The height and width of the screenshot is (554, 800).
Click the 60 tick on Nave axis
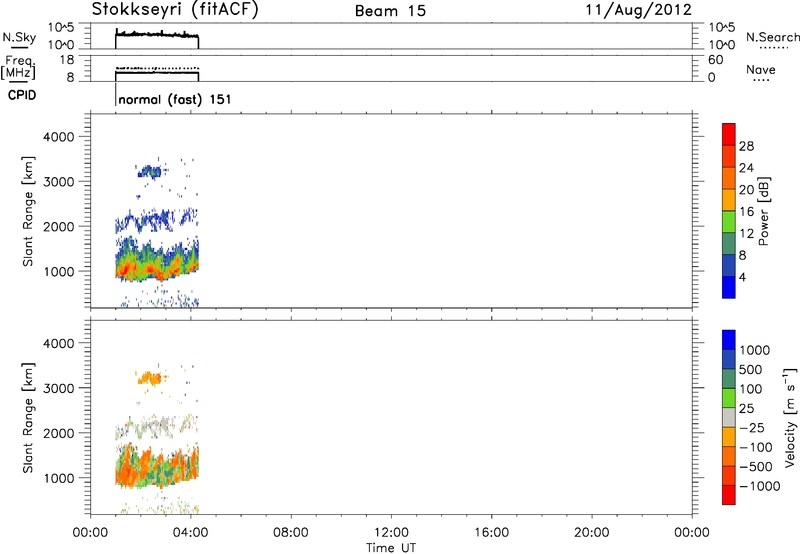pos(715,60)
